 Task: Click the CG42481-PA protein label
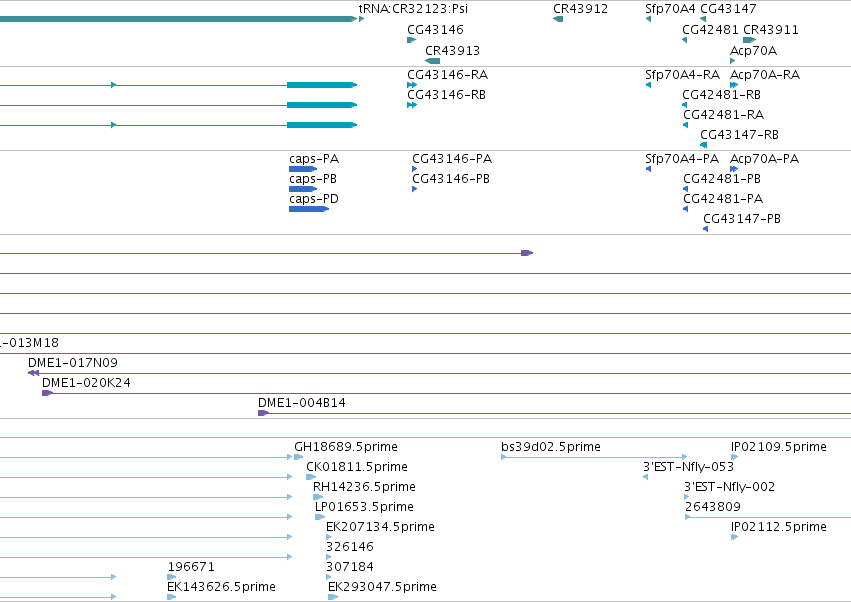point(723,199)
